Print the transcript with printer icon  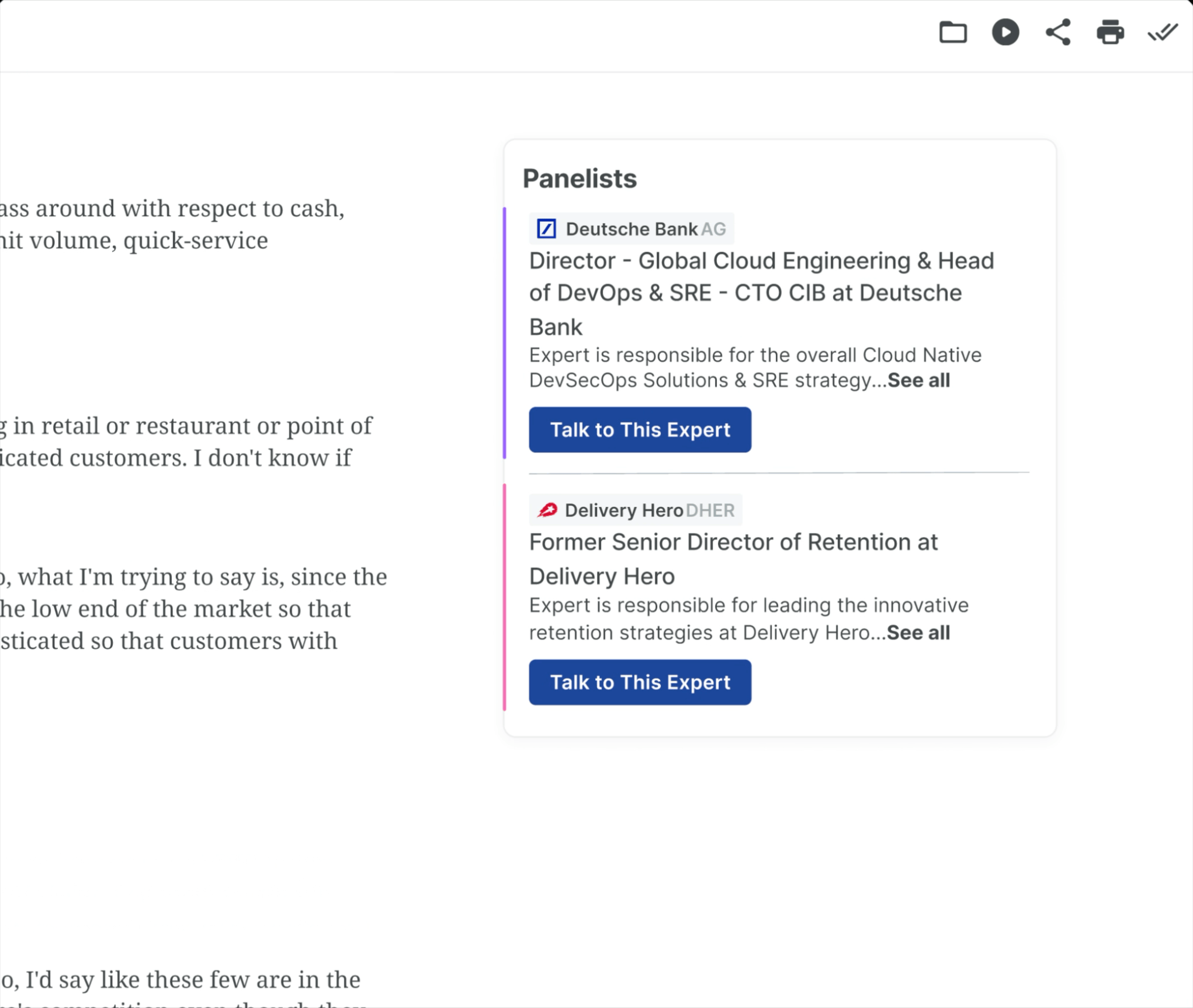[x=1110, y=32]
